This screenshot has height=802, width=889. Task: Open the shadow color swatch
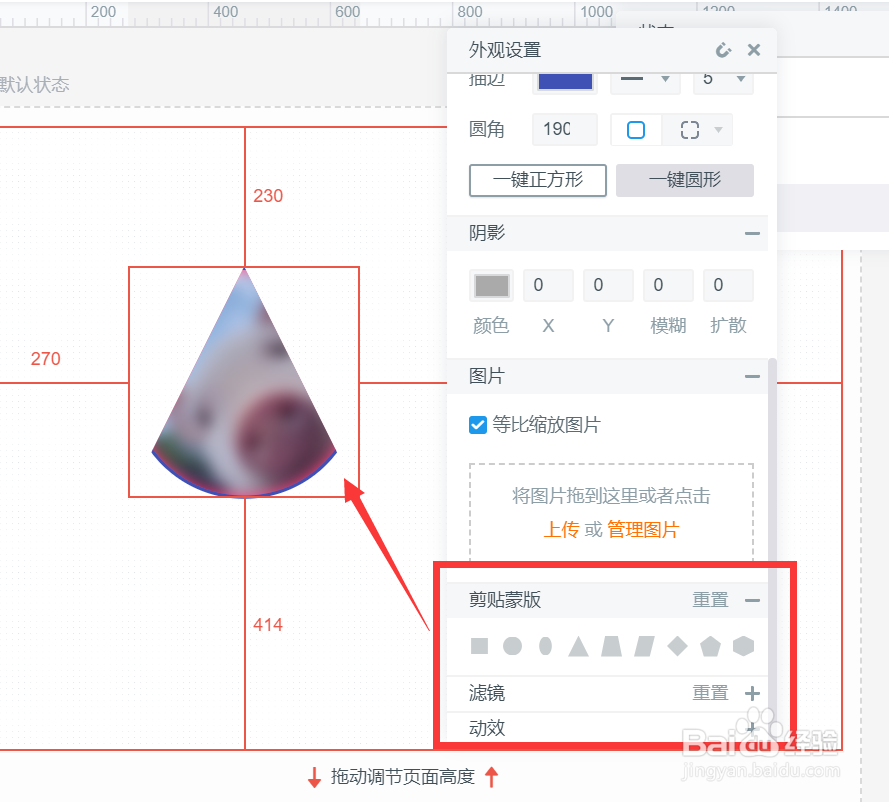(492, 286)
